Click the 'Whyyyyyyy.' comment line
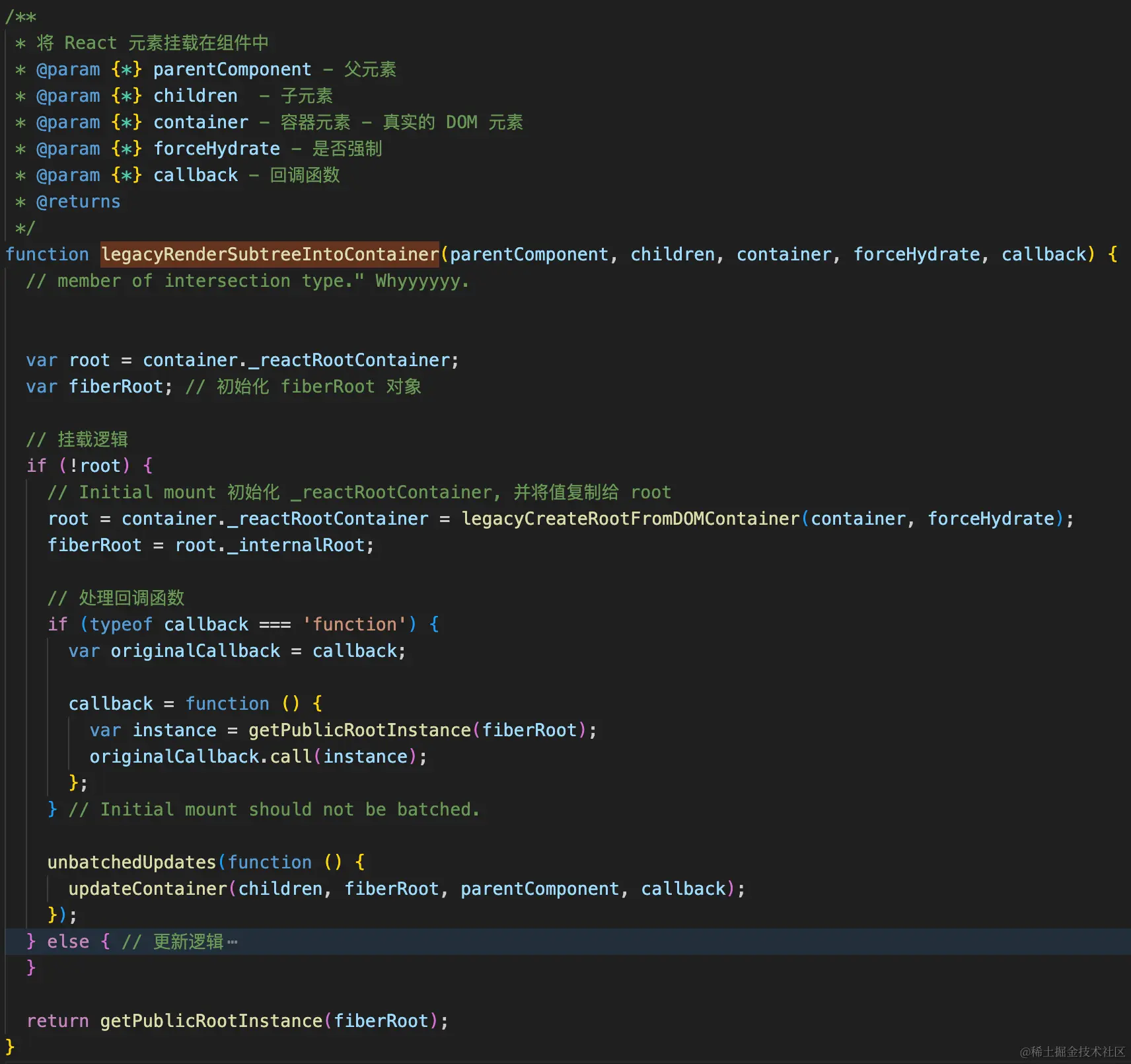 pos(248,281)
